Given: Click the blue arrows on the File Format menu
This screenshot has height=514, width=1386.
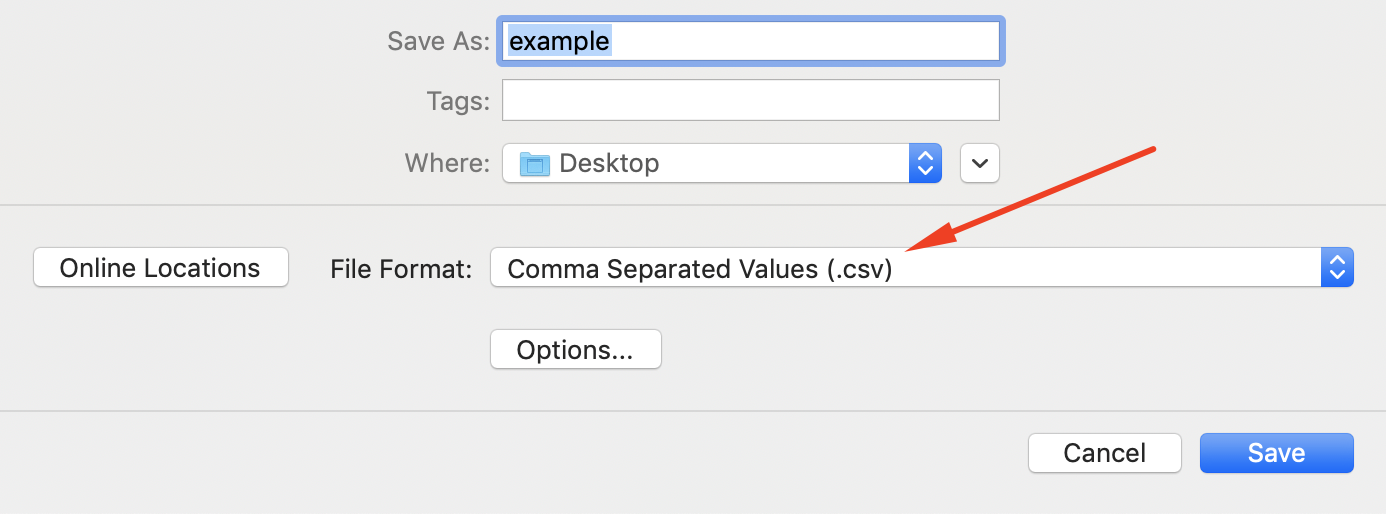Looking at the screenshot, I should click(x=1337, y=268).
